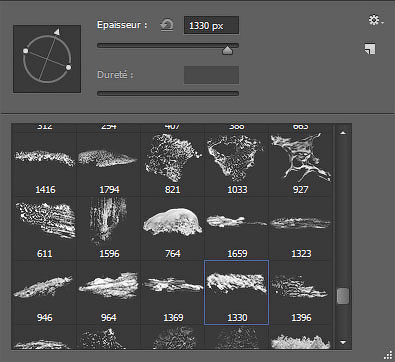This screenshot has width=395, height=362.
Task: Click the left roundness handle dot
Action: point(26,51)
